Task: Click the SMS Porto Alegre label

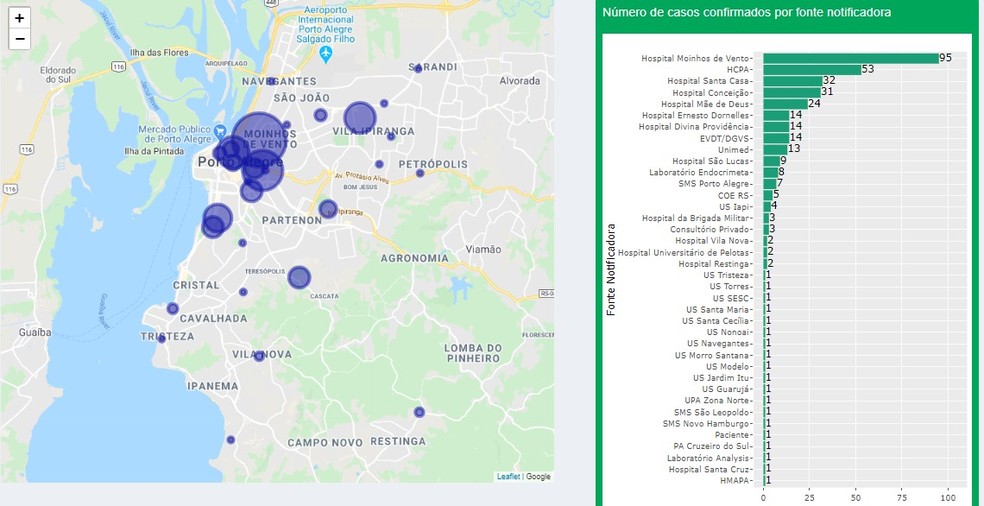Action: pyautogui.click(x=714, y=184)
